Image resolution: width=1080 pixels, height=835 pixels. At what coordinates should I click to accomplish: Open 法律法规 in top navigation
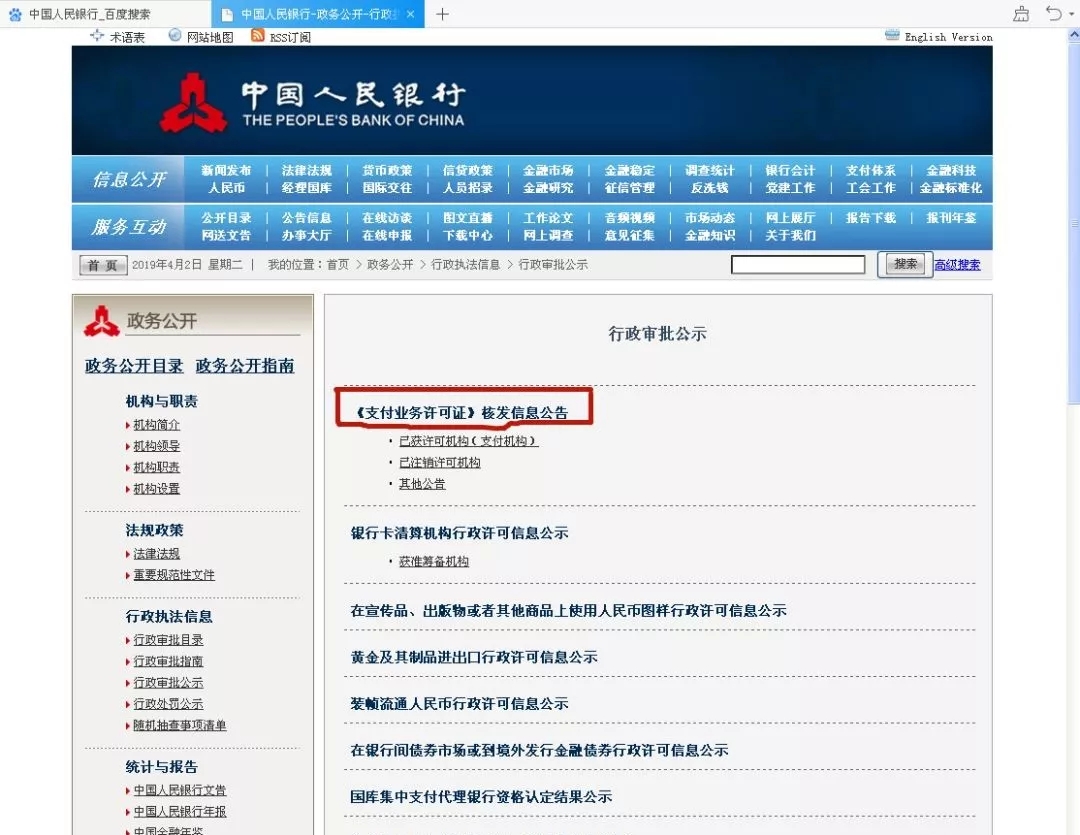click(x=307, y=170)
